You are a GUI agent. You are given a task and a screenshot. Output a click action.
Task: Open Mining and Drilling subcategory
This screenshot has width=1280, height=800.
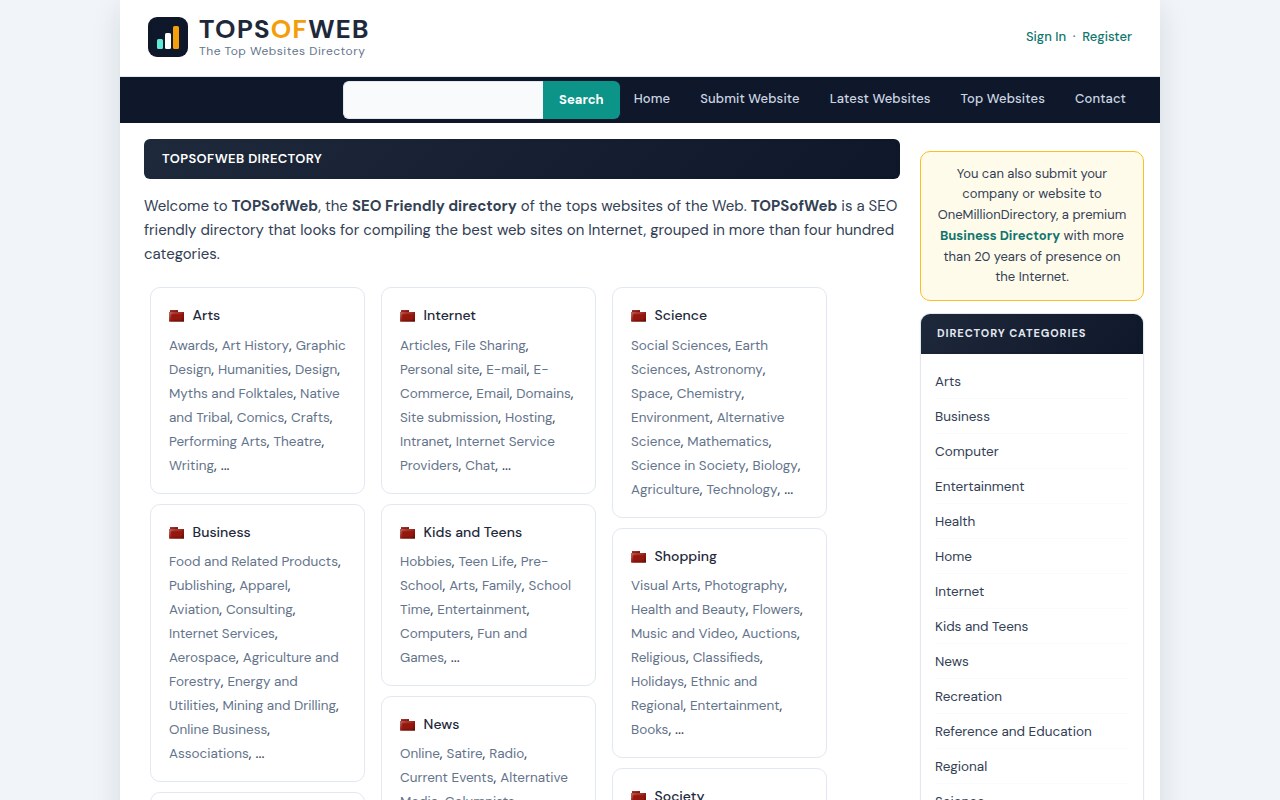[279, 706]
